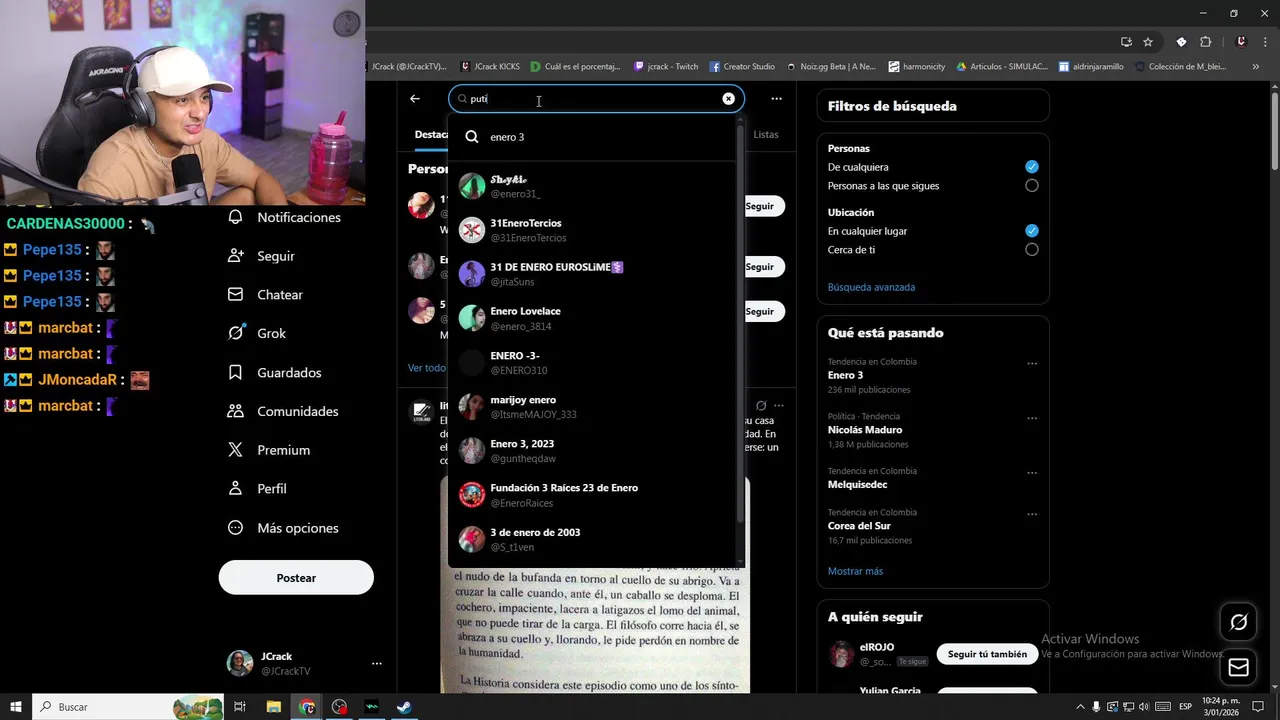Open the Chrome extensions puzzle icon
Image resolution: width=1280 pixels, height=720 pixels.
pos(1205,42)
